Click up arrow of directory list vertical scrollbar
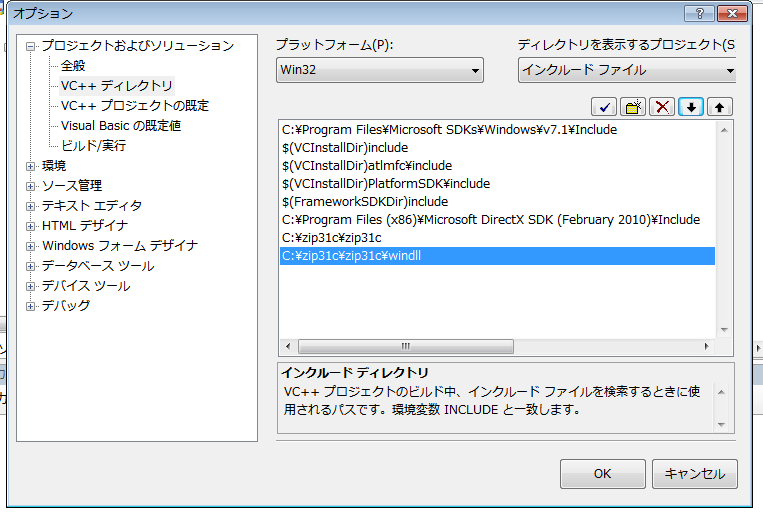This screenshot has width=763, height=521. coord(724,130)
